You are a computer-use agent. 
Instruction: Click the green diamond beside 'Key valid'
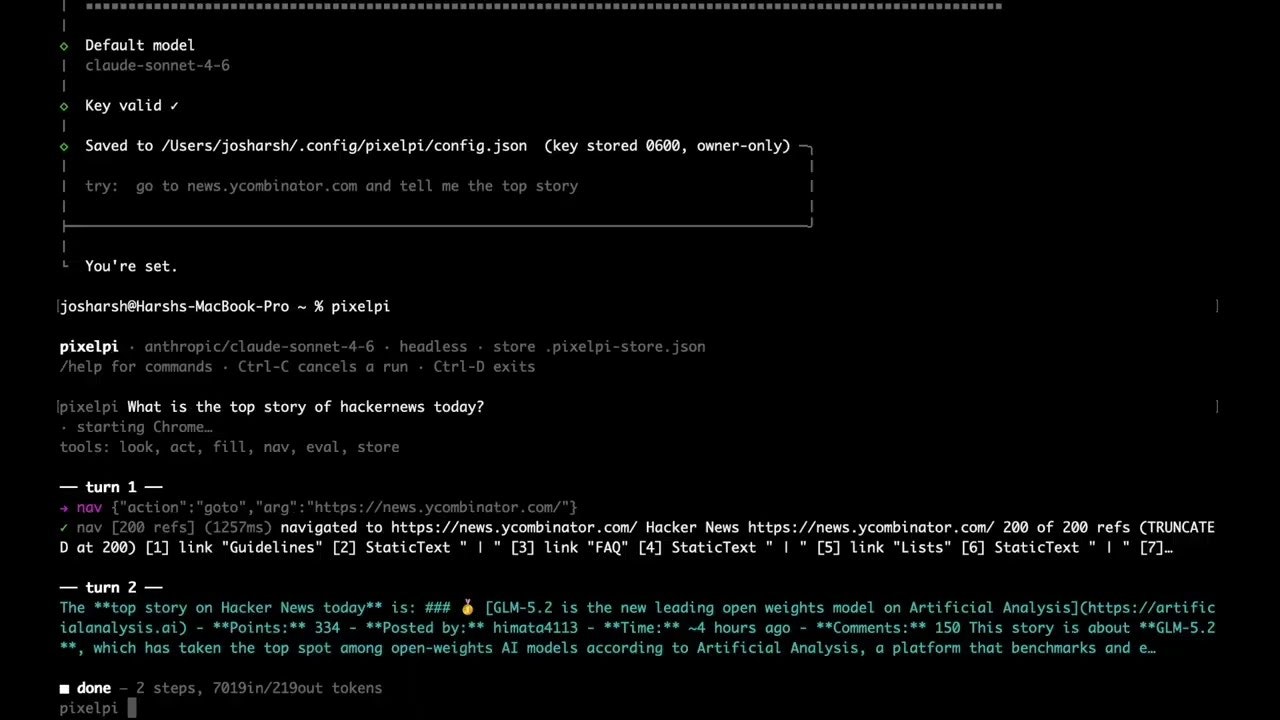(64, 105)
